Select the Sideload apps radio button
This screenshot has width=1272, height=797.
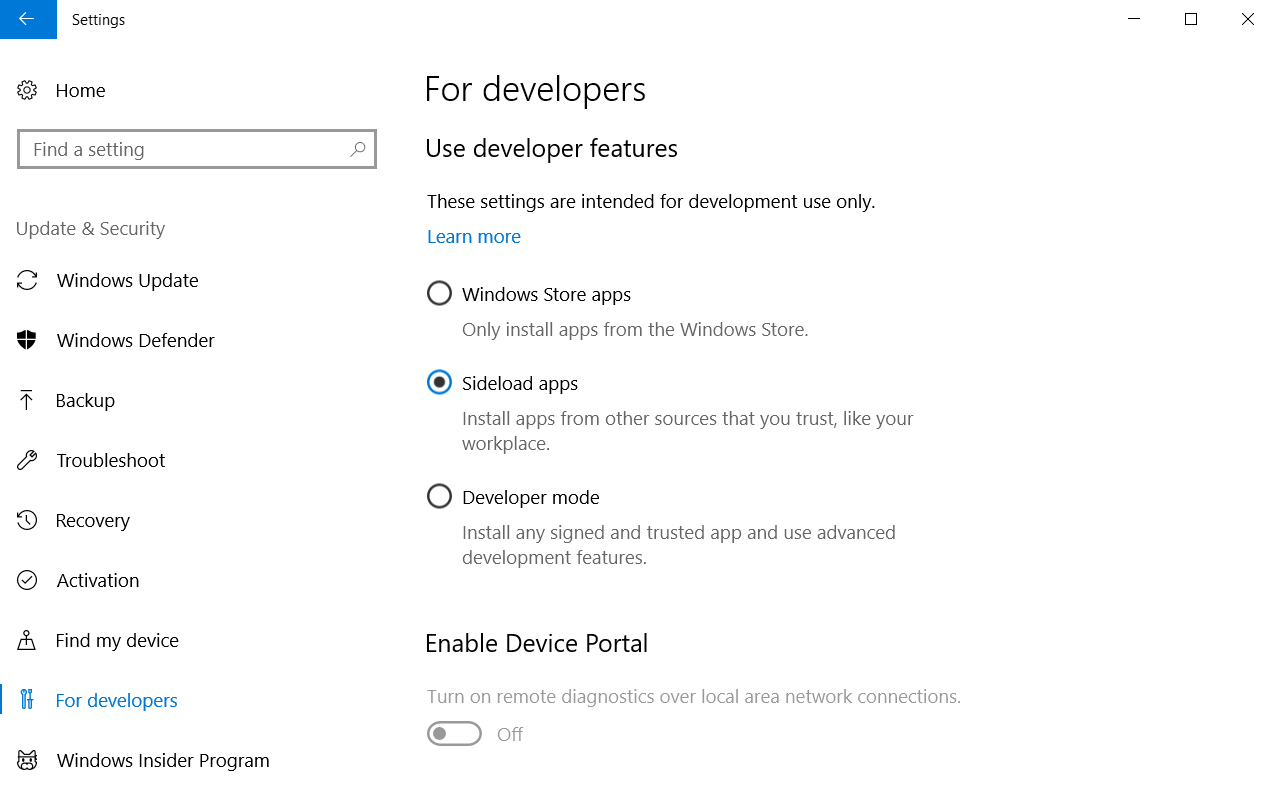tap(439, 383)
